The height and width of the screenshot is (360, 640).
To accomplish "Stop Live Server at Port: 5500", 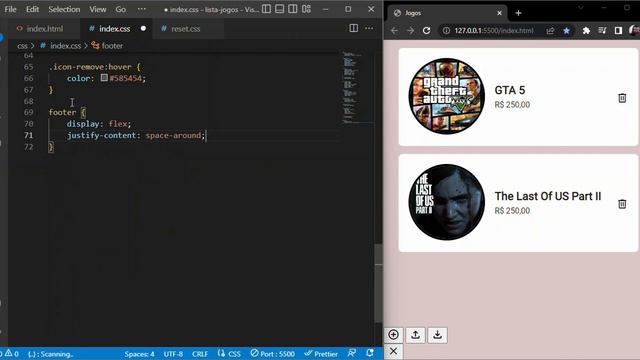I will pyautogui.click(x=272, y=353).
